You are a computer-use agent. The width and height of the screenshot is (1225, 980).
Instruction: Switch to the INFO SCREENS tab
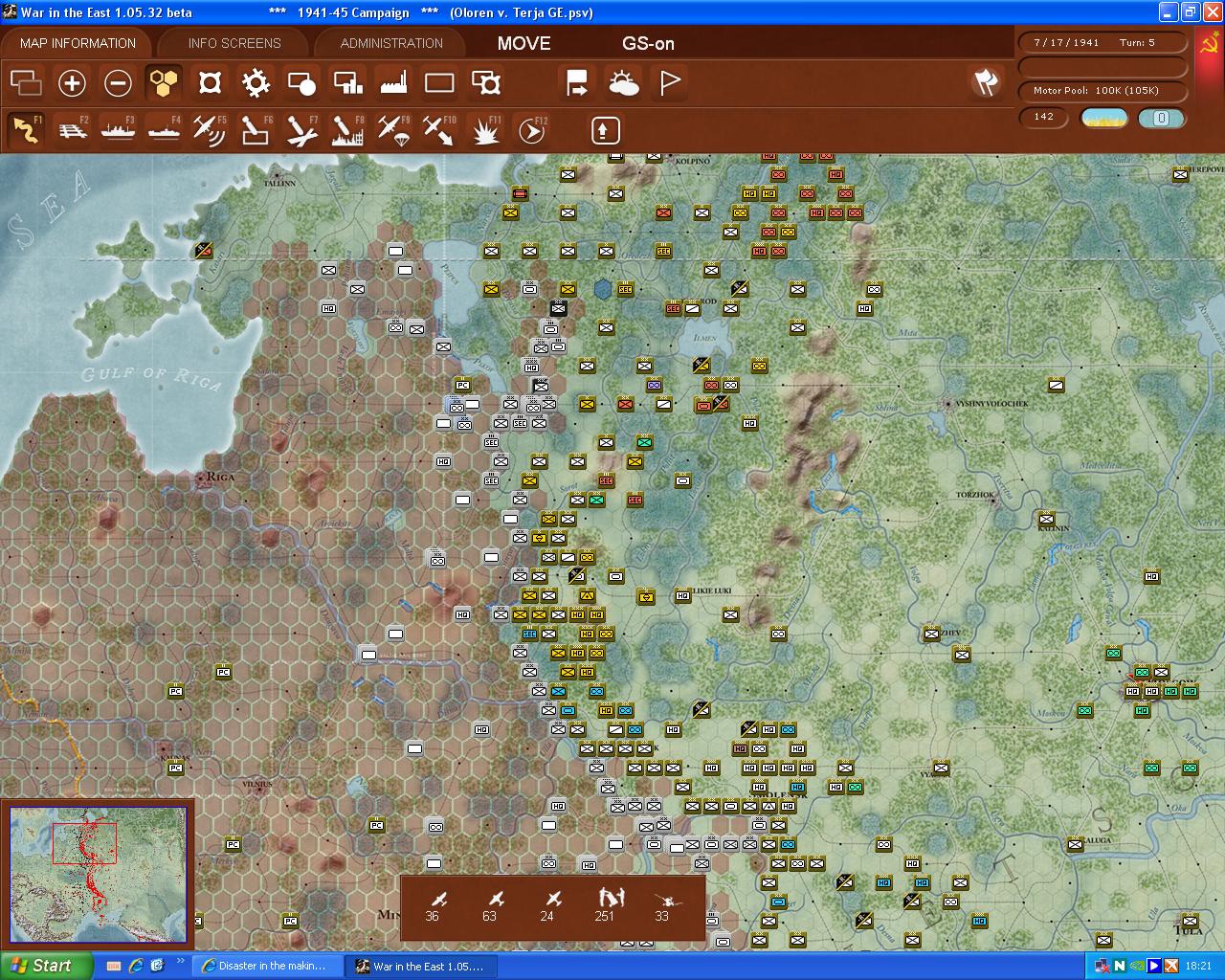[233, 42]
